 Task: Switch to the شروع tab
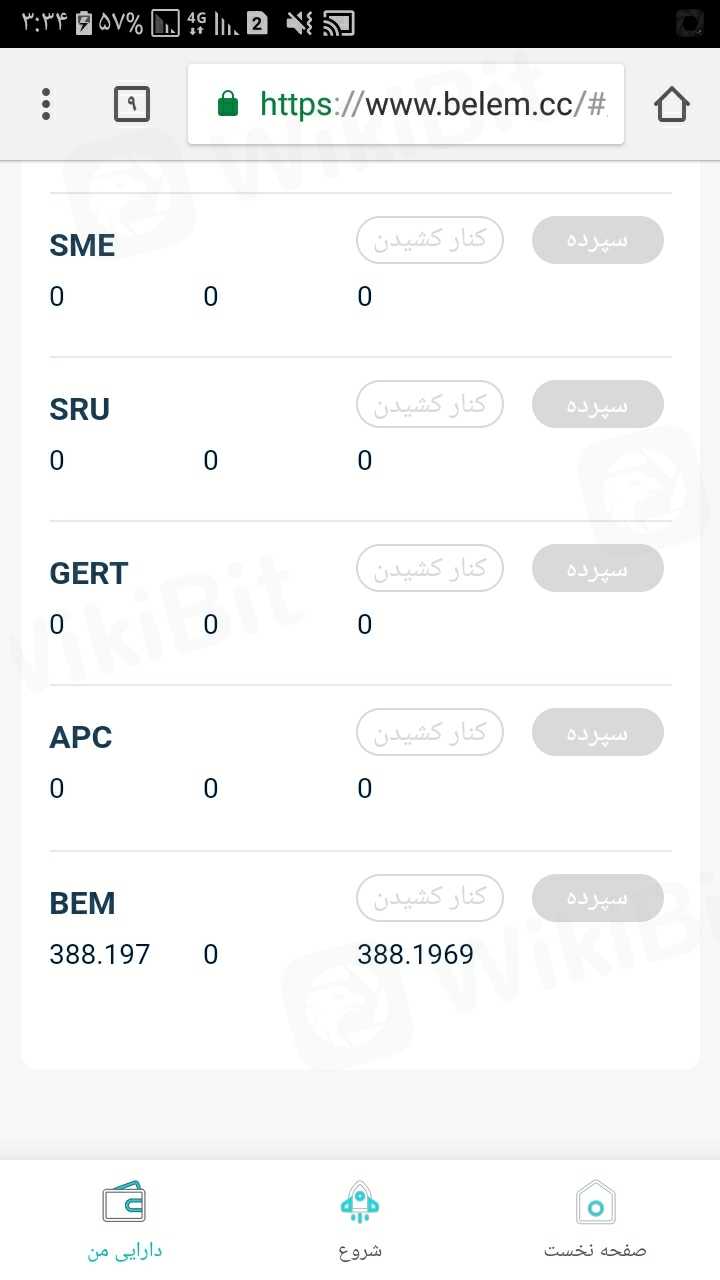point(360,1250)
